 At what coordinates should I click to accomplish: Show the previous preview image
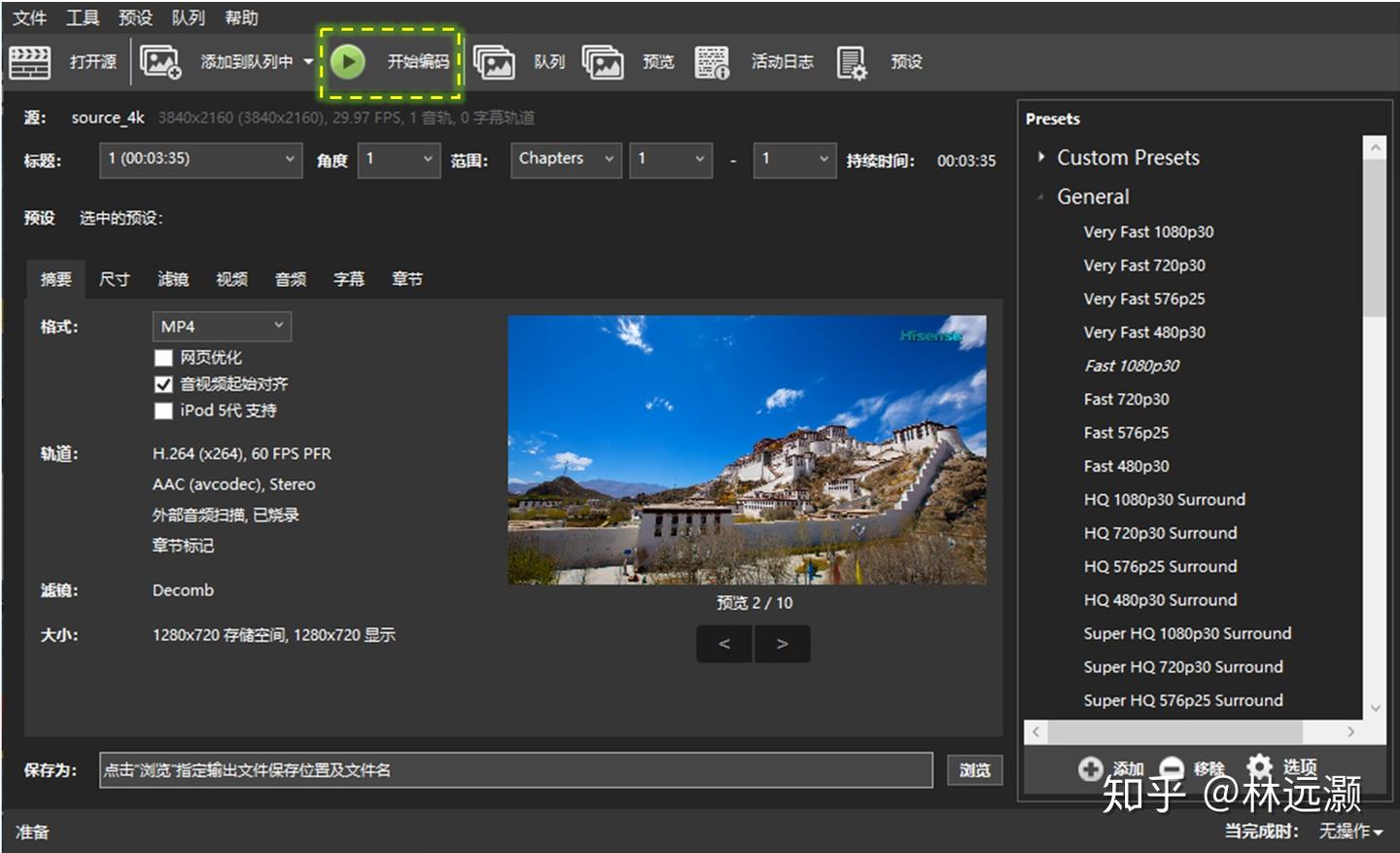tap(724, 644)
